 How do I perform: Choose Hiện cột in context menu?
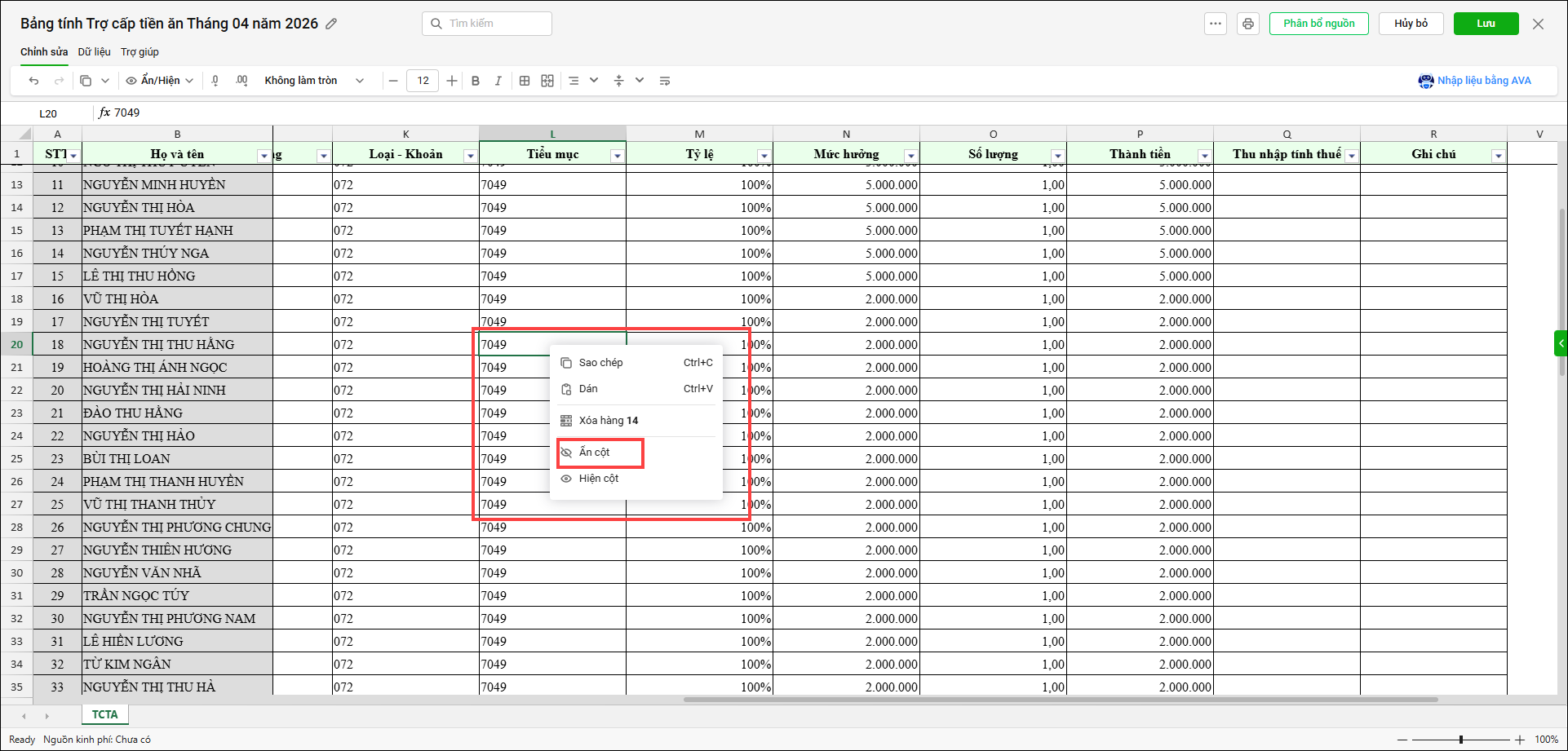[599, 479]
